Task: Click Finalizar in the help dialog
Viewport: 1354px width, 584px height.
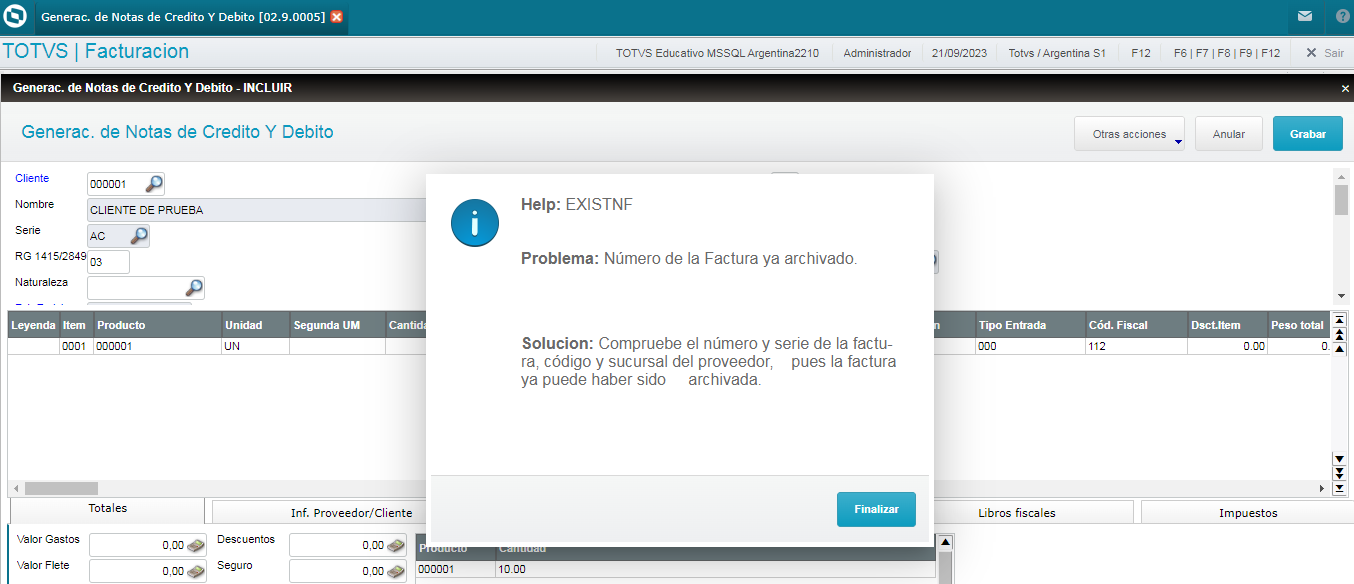Action: point(876,509)
